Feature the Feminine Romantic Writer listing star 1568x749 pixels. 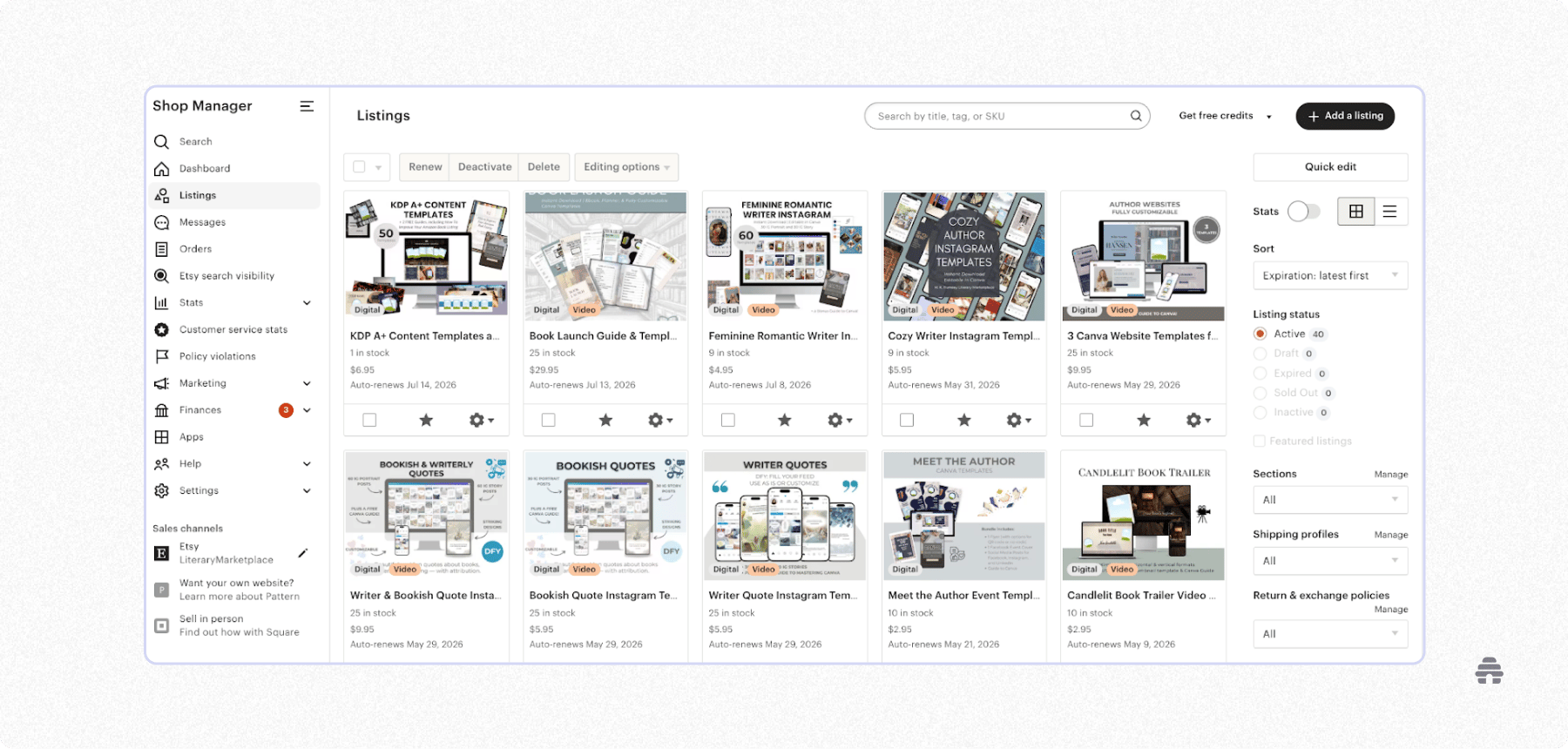point(785,421)
